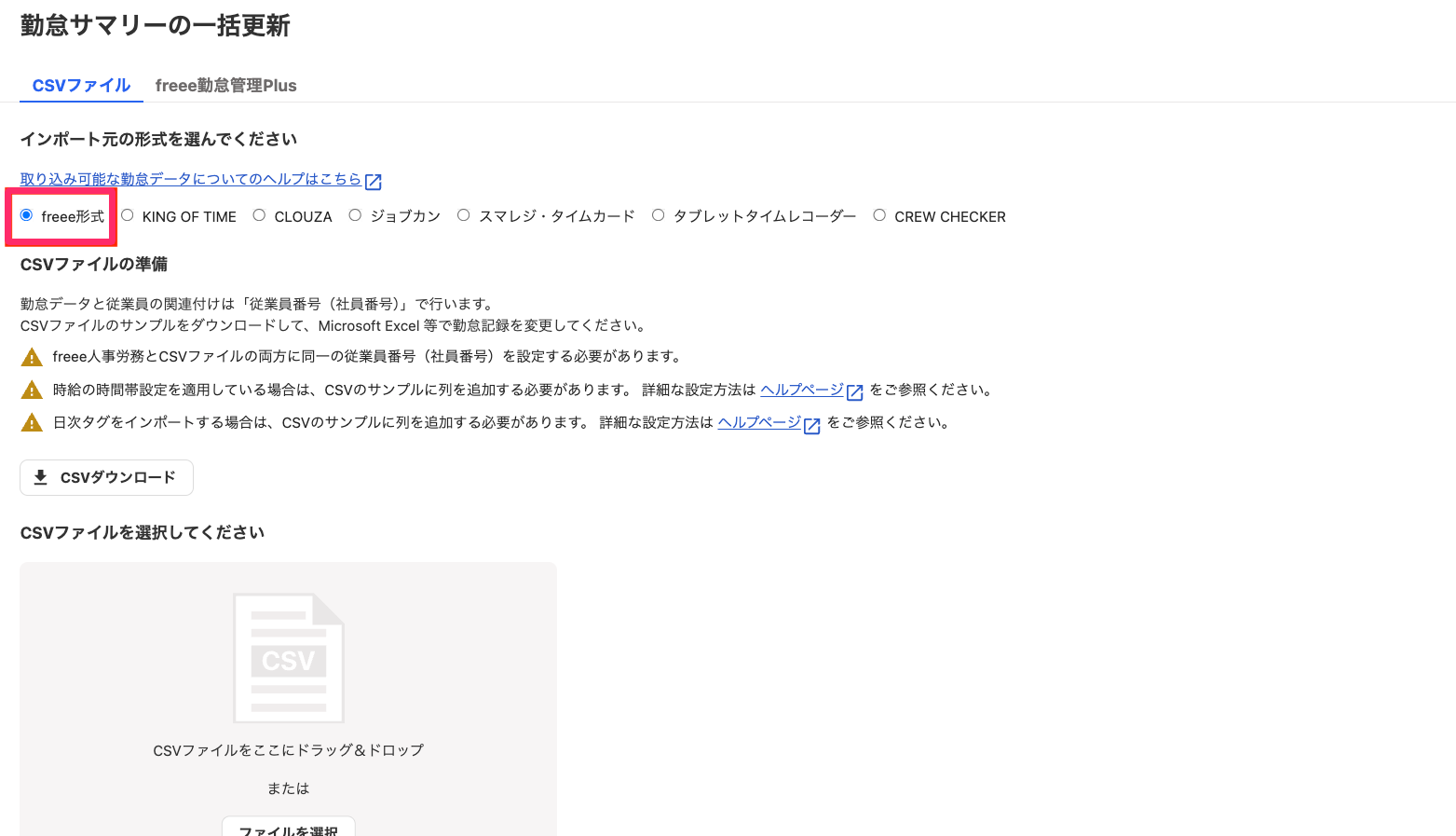The image size is (1456, 836).
Task: Choose KING OF TIME import format
Action: pos(128,215)
